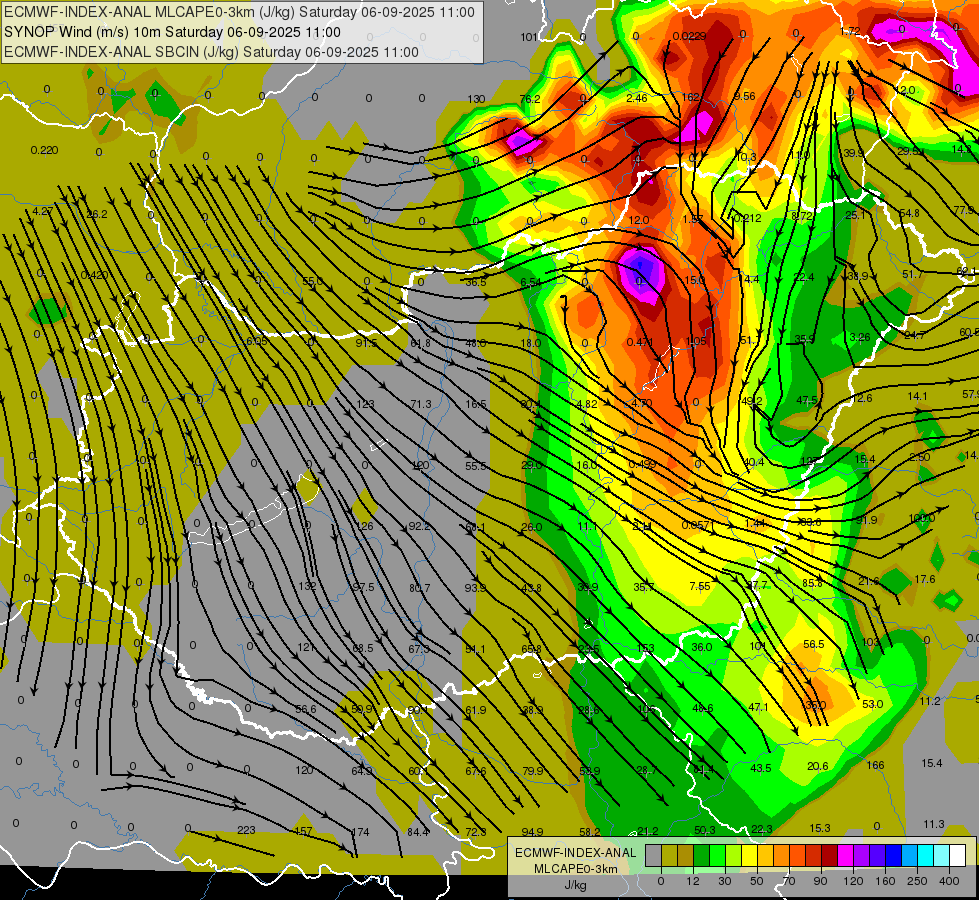
Task: Click the map value 20.6
Action: click(817, 766)
